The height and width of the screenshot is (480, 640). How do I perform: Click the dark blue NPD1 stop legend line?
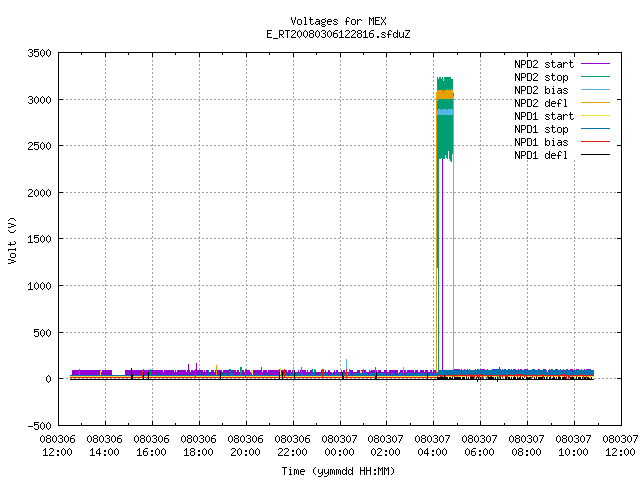coord(596,129)
